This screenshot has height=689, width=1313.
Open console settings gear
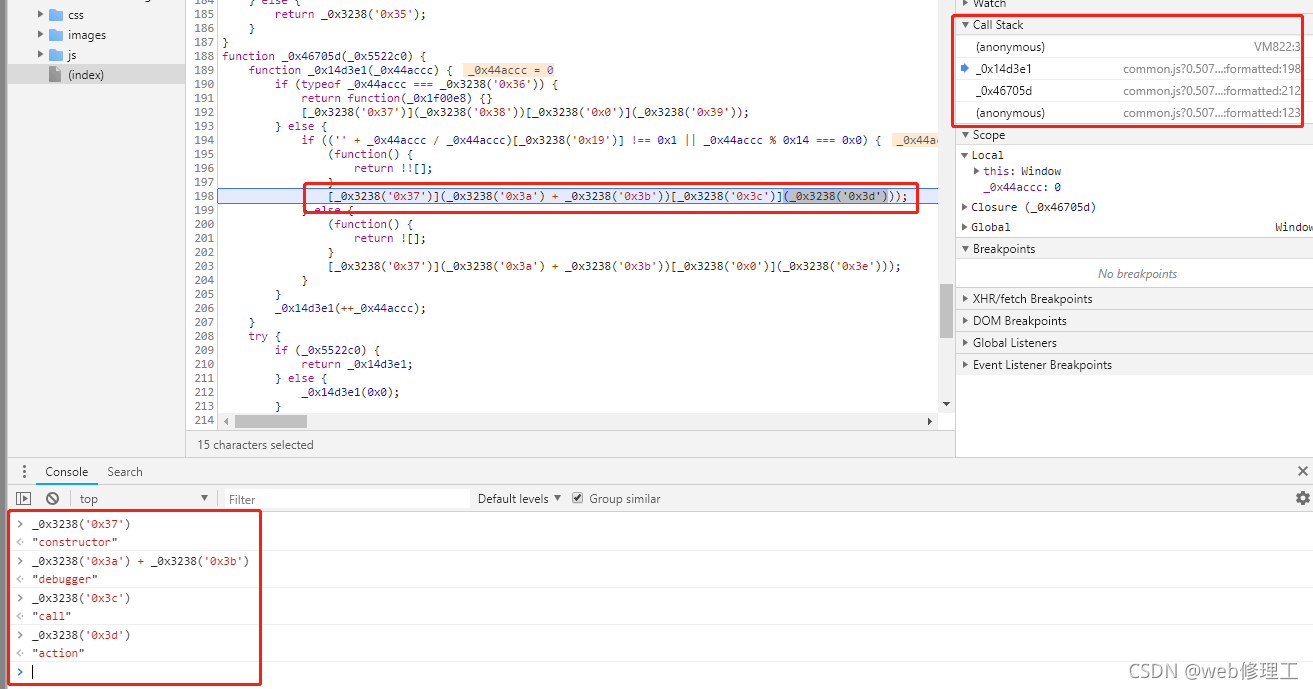pos(1302,498)
